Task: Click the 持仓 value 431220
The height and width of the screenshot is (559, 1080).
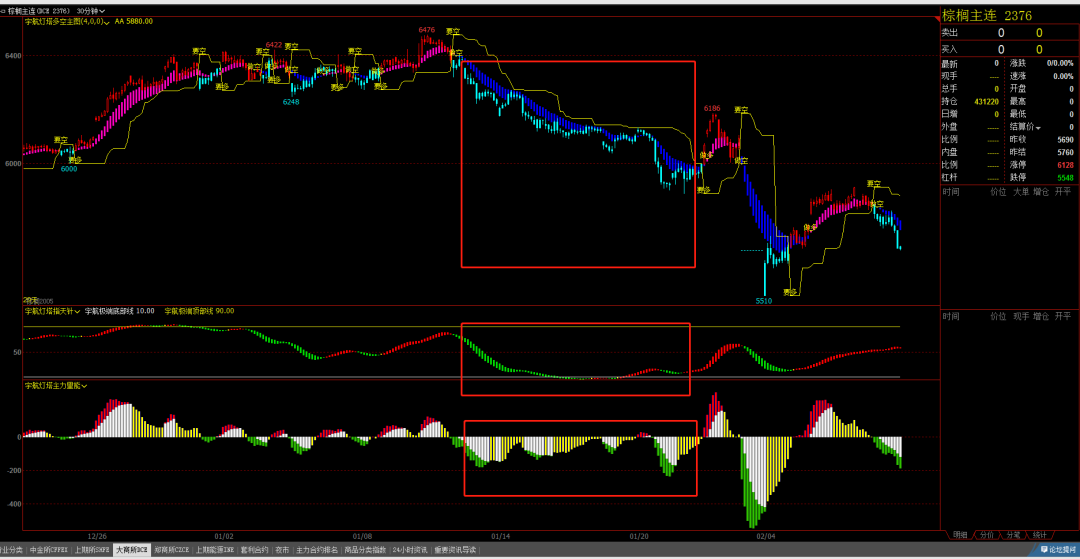Action: tap(986, 101)
